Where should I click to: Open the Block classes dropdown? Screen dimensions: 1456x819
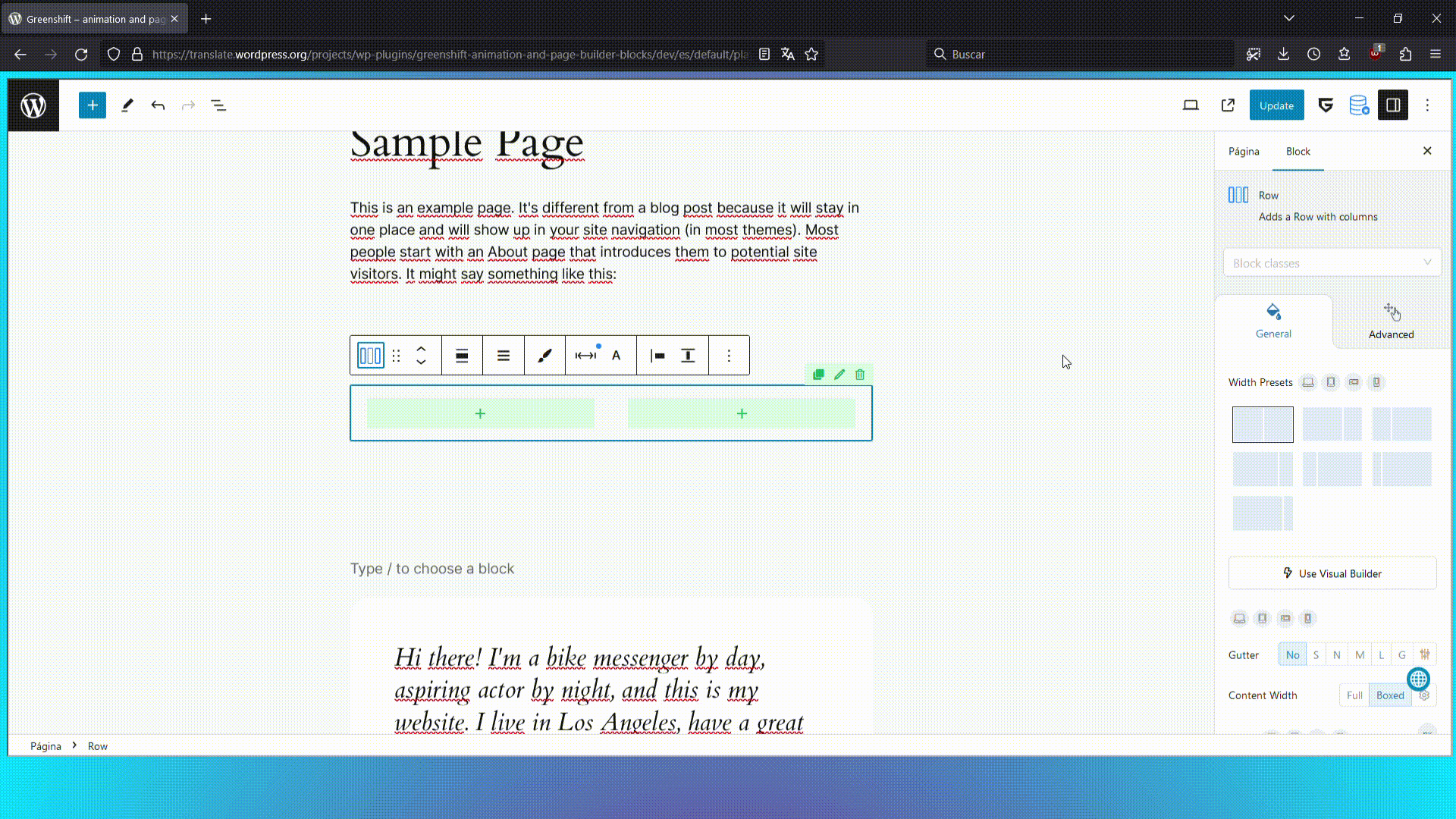click(1332, 262)
